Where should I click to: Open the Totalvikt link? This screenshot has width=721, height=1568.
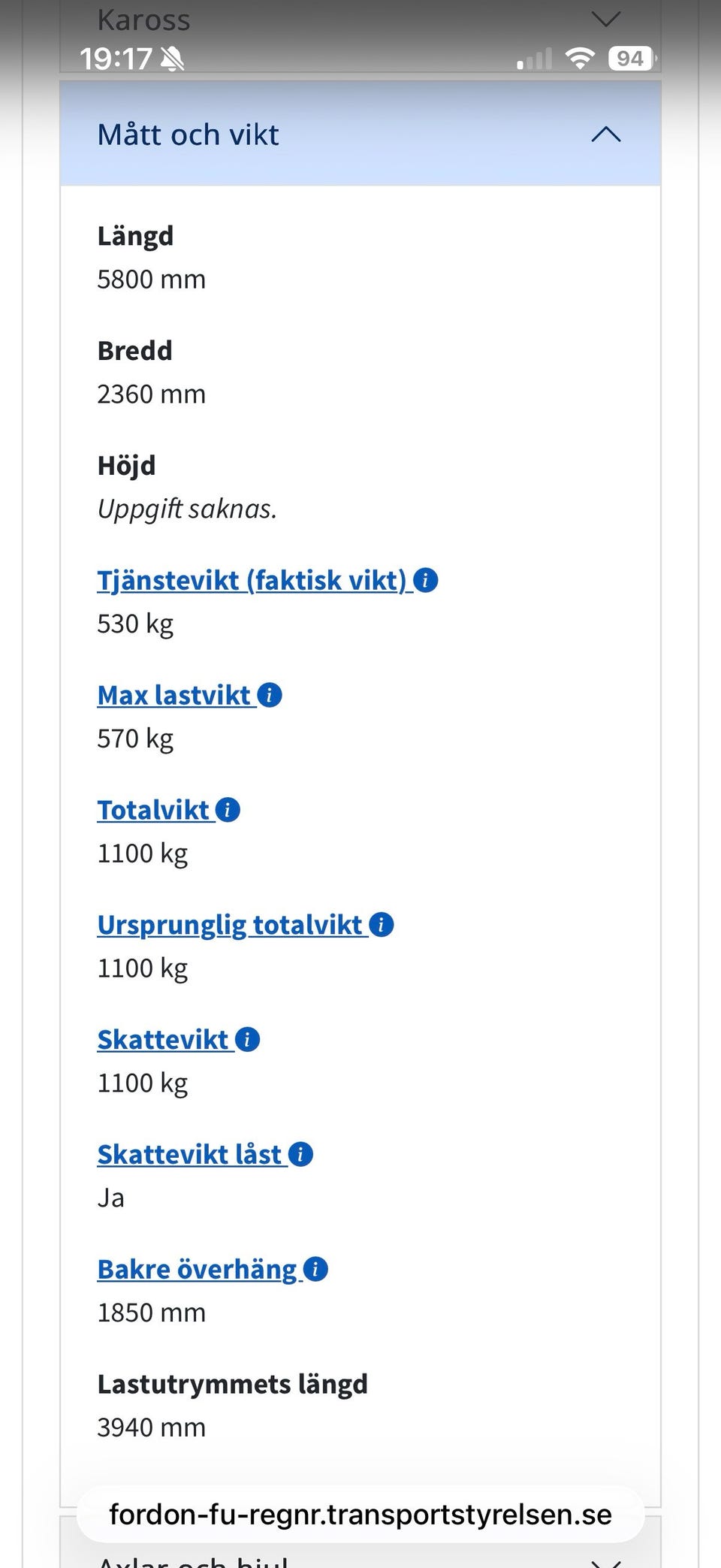(x=153, y=811)
